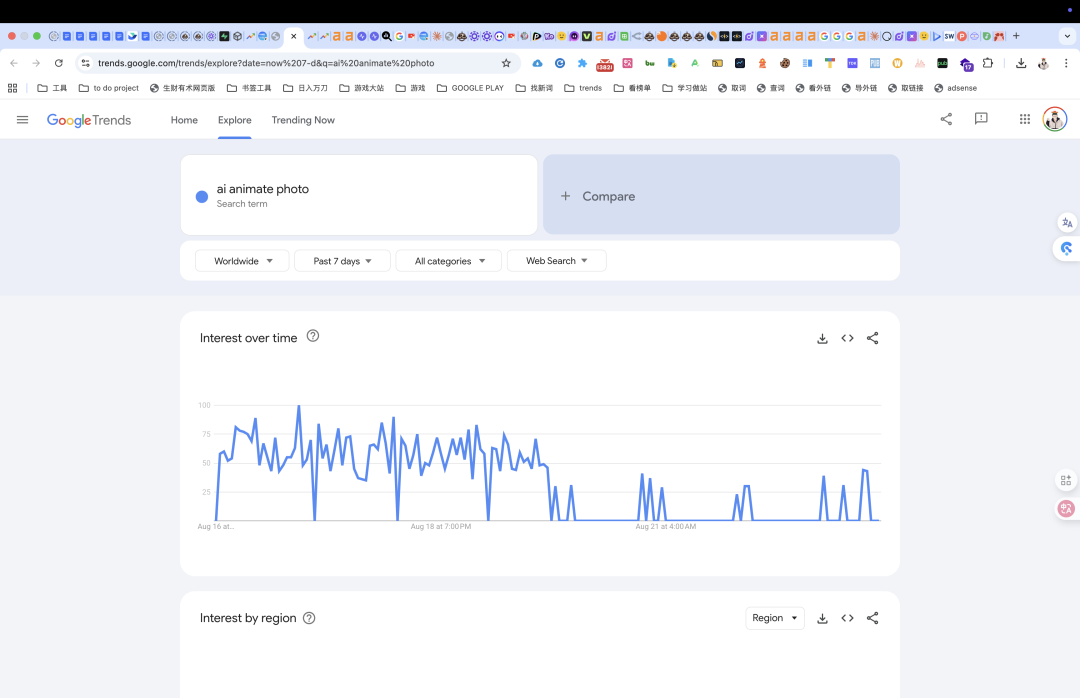Open the bookmarks apps grid icon
This screenshot has width=1080, height=698.
click(12, 88)
